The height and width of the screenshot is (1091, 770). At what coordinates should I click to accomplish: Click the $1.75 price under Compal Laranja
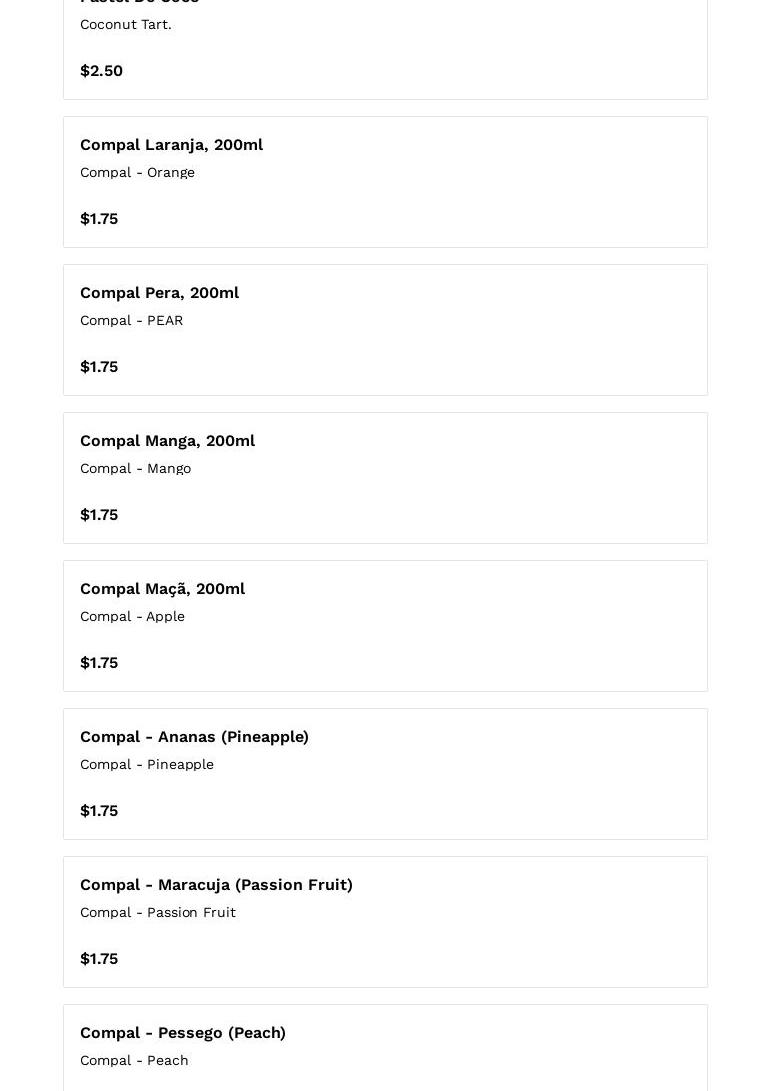coord(99,219)
